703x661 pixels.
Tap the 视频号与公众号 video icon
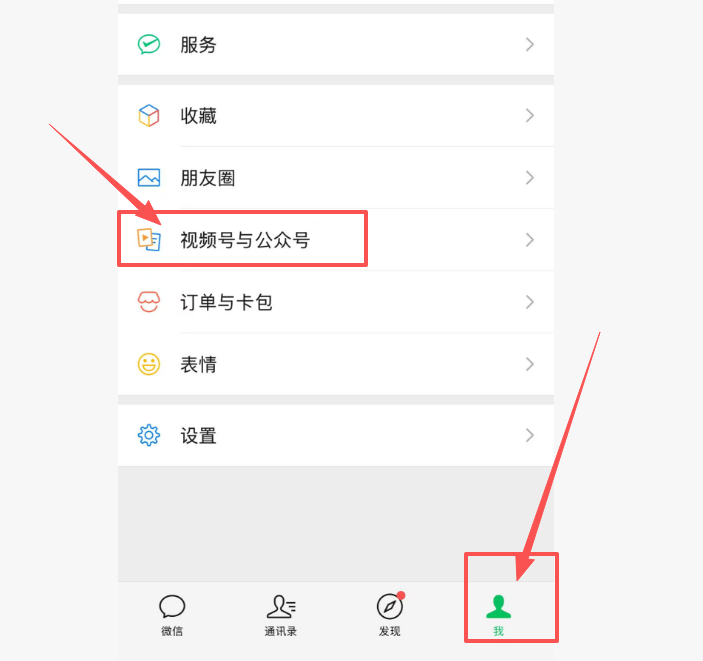pos(149,239)
